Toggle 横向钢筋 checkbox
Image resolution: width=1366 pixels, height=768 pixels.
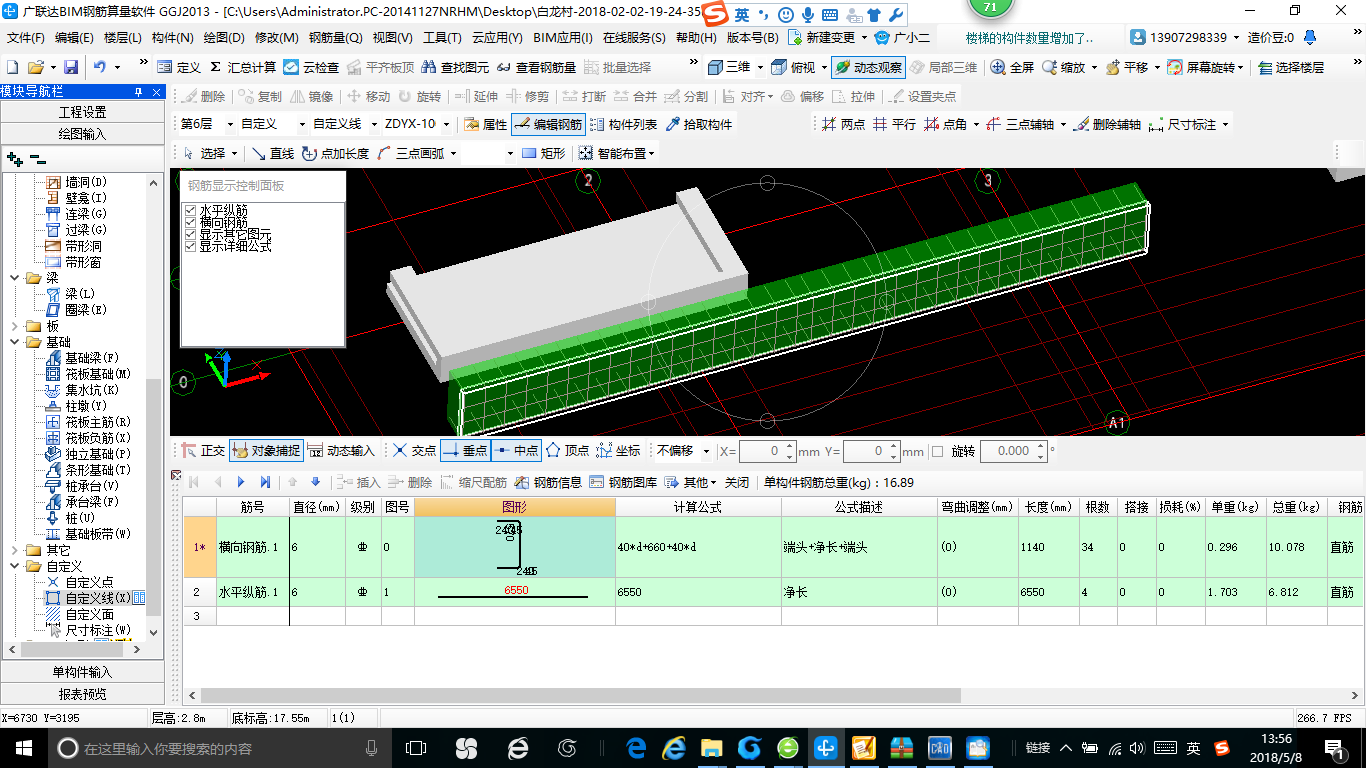[190, 222]
